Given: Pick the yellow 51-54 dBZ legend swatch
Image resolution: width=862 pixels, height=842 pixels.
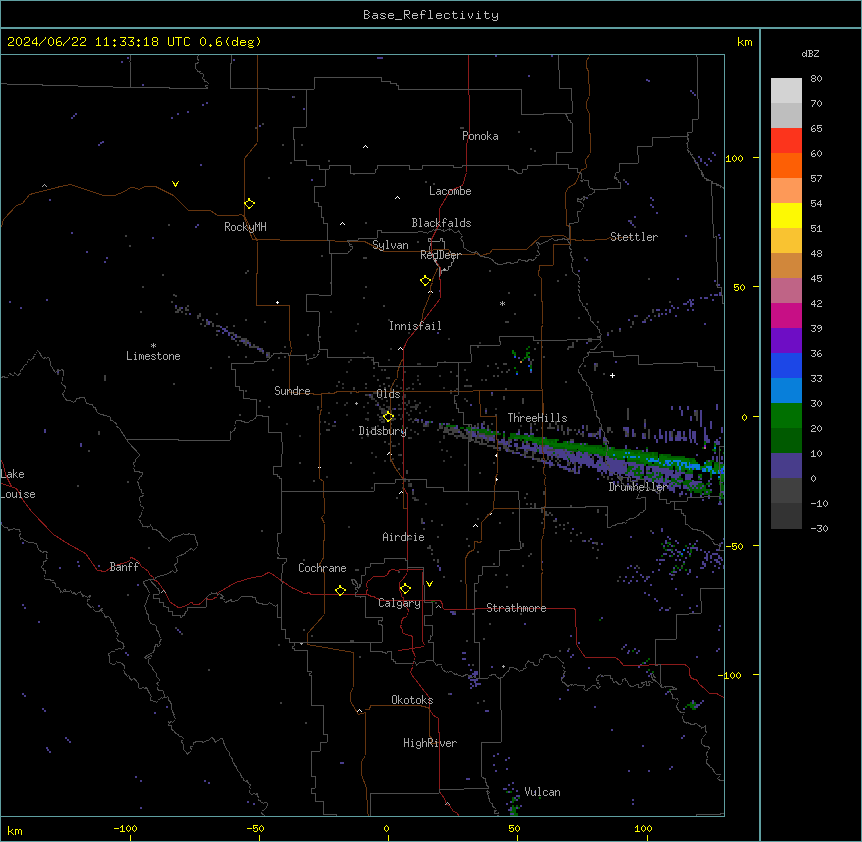Looking at the screenshot, I should coord(786,215).
